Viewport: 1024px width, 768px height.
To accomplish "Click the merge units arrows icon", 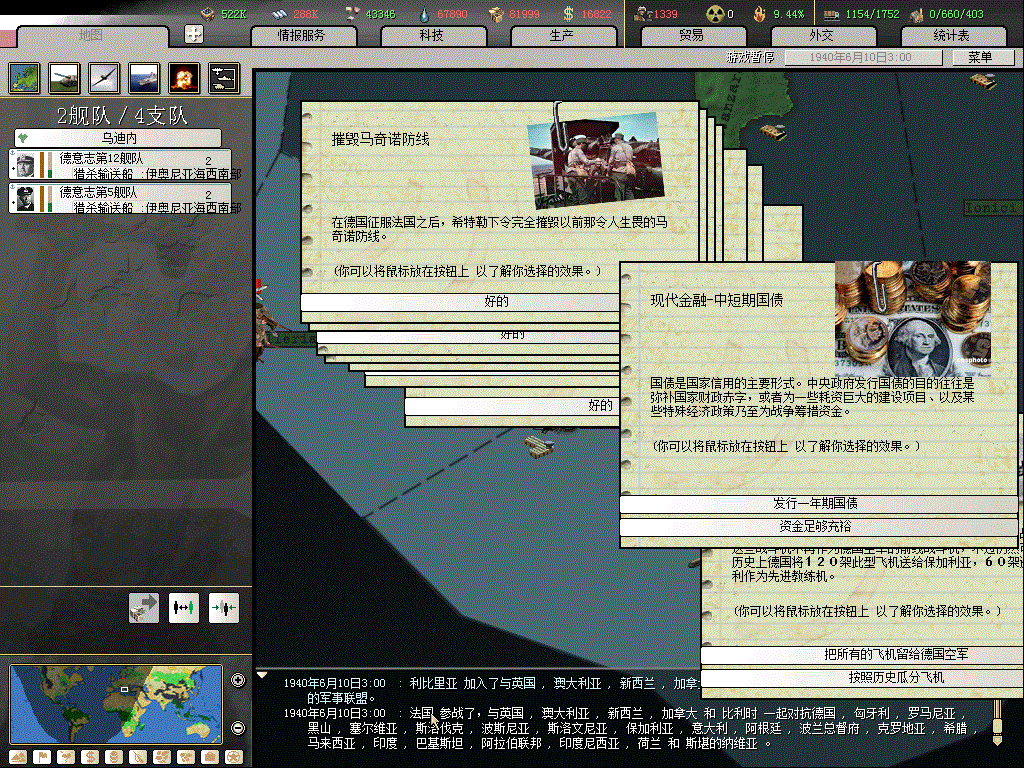I will [223, 607].
